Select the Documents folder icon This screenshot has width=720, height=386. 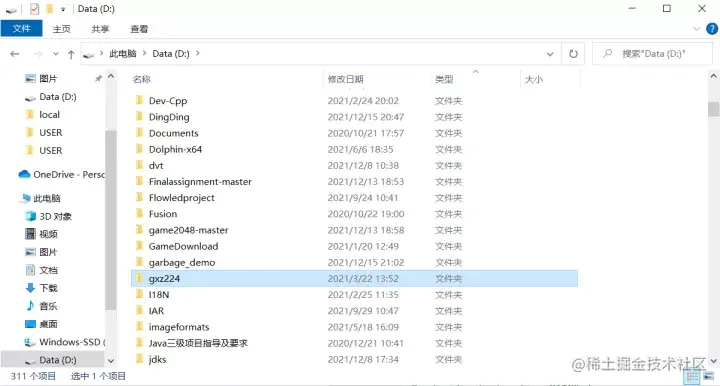click(140, 133)
